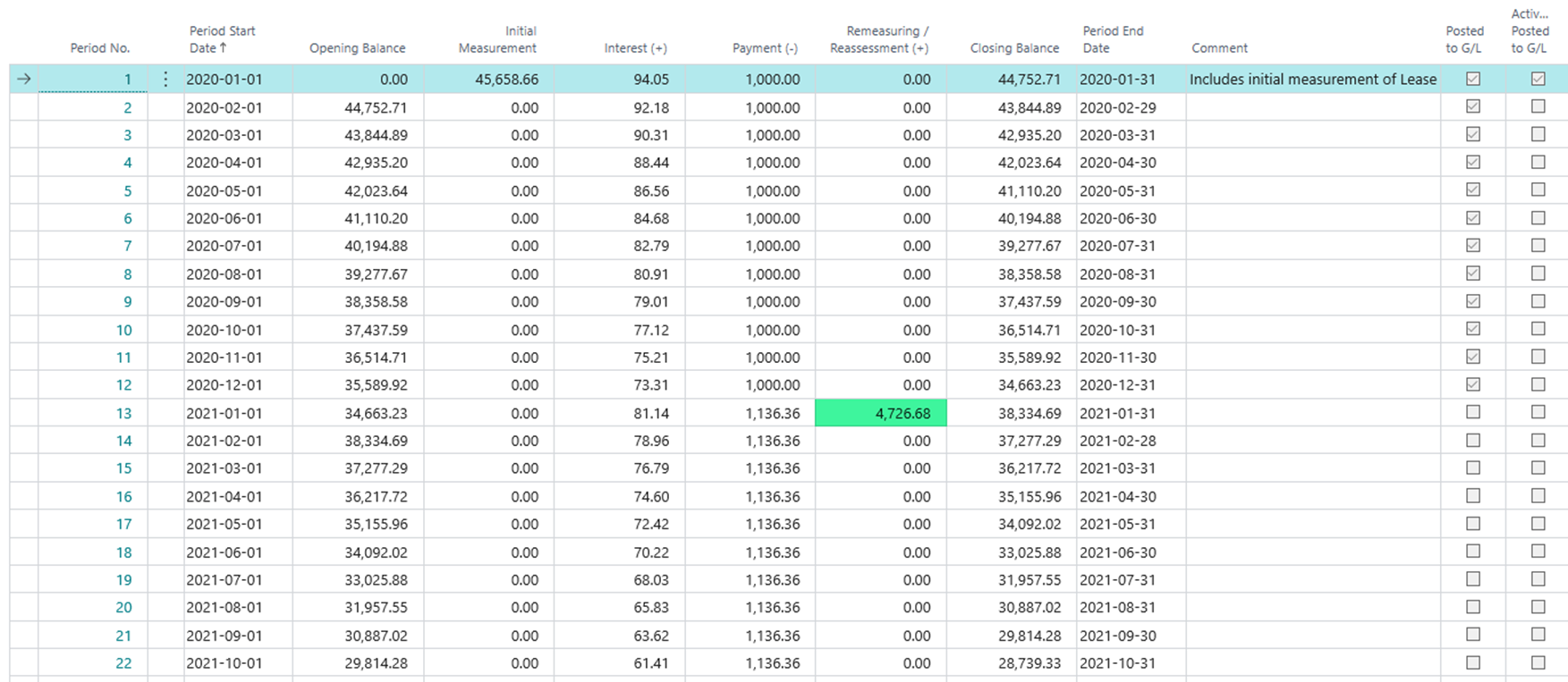This screenshot has width=1568, height=682.
Task: Click the comment 'Includes initial measurement of Lease'
Action: click(x=1313, y=80)
